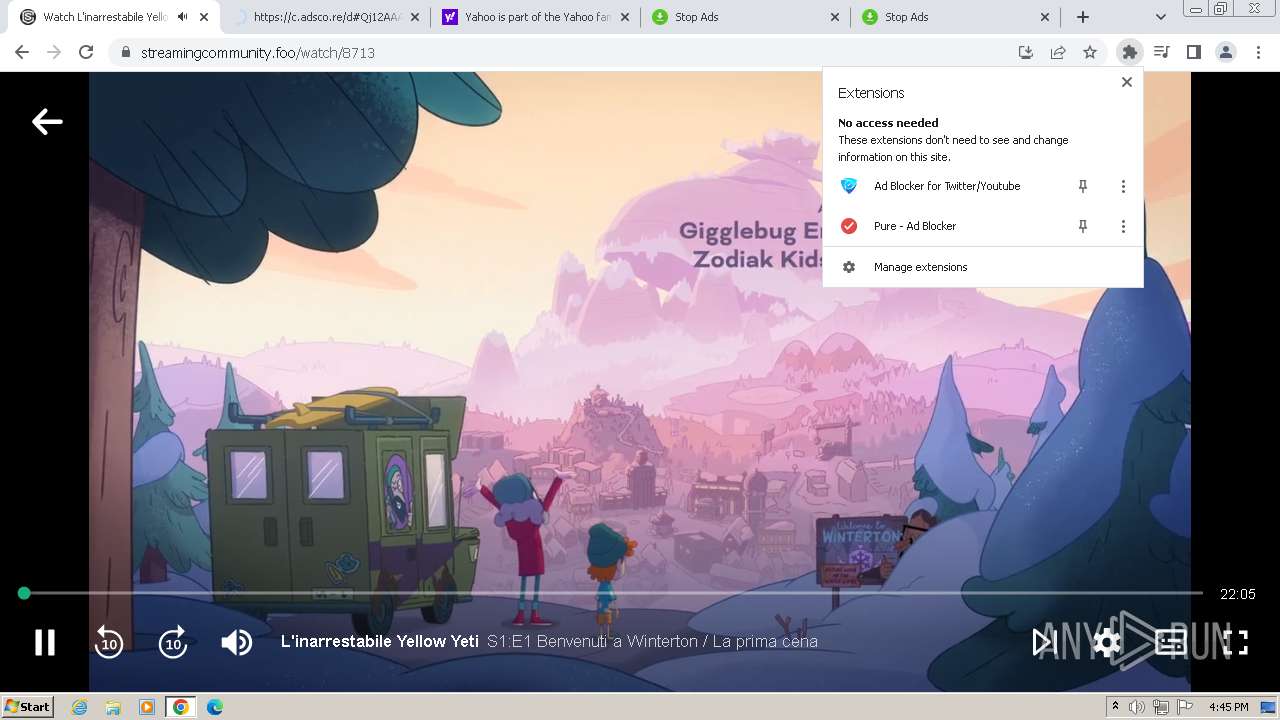Click Chrome icon in taskbar
1280x720 pixels.
tap(181, 707)
